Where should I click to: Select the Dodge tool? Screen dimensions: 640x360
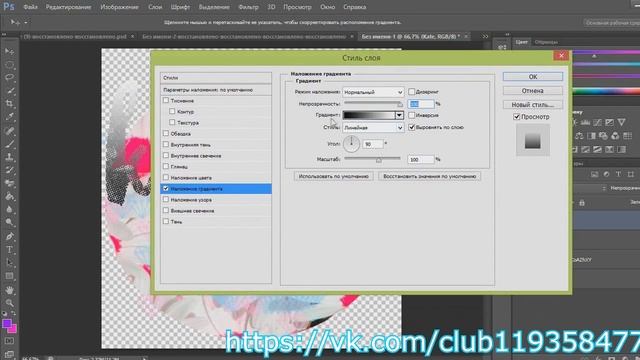(x=9, y=222)
